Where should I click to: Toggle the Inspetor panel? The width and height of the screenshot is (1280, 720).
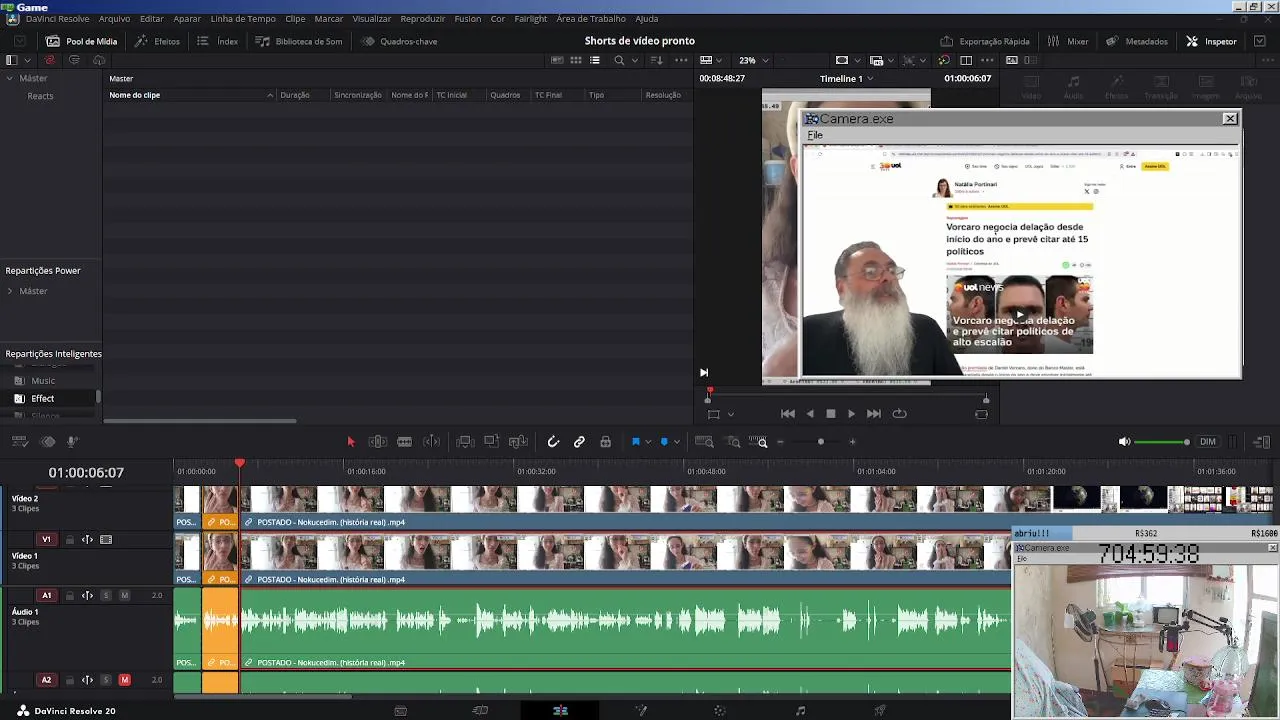1211,41
